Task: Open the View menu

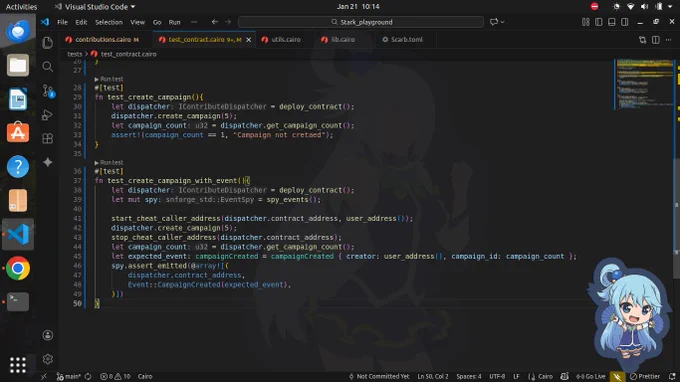Action: (137, 22)
